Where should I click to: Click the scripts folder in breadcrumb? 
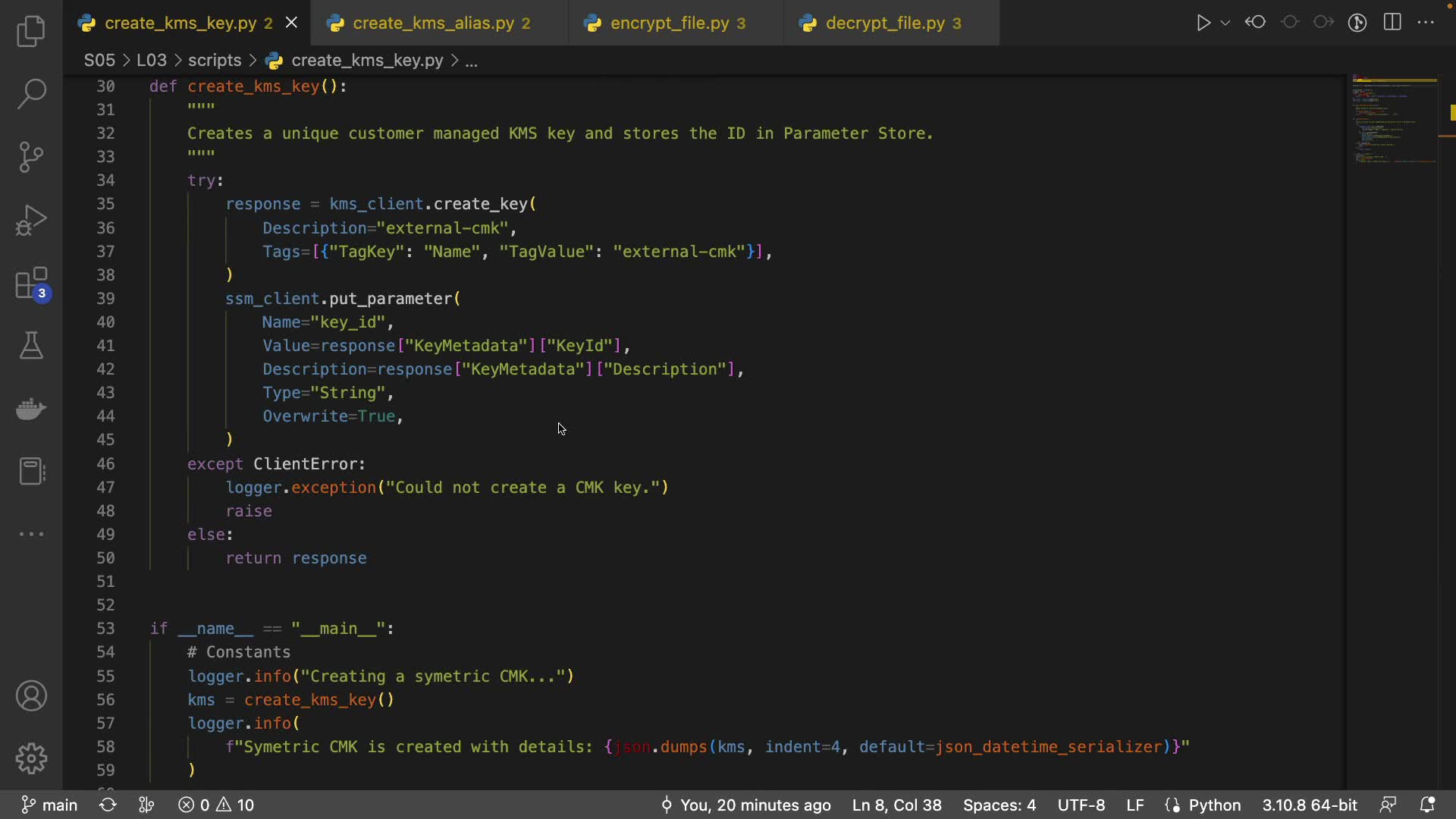[x=215, y=61]
